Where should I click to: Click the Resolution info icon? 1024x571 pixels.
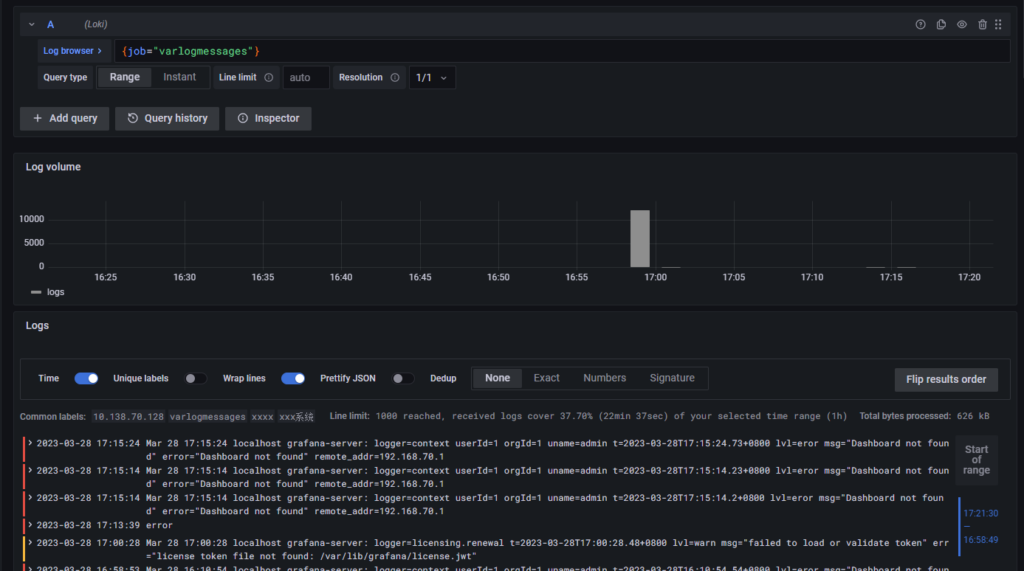coord(395,77)
